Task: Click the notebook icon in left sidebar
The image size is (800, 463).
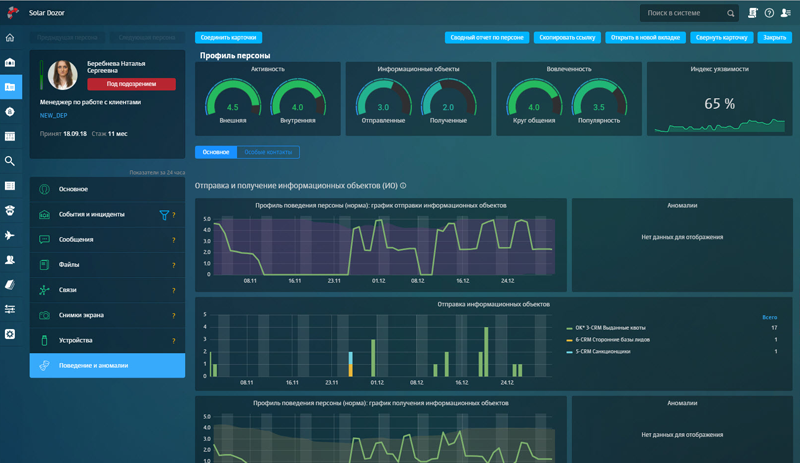Action: point(10,285)
